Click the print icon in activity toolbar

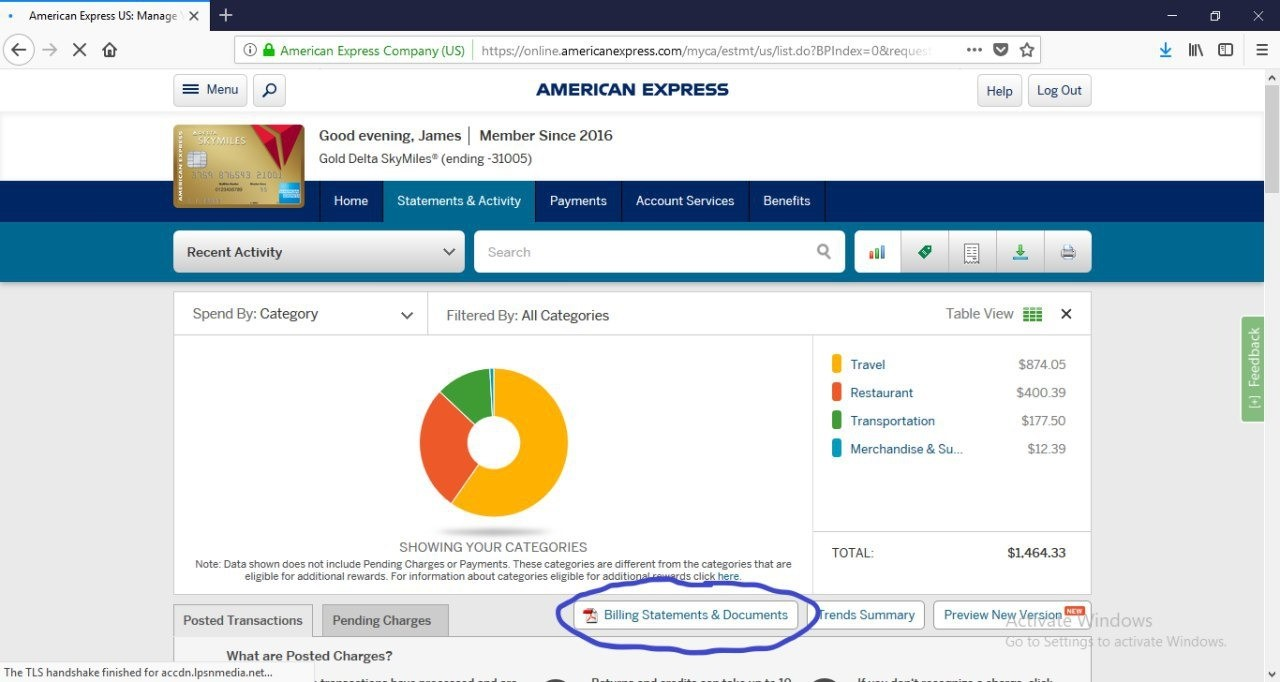1068,252
